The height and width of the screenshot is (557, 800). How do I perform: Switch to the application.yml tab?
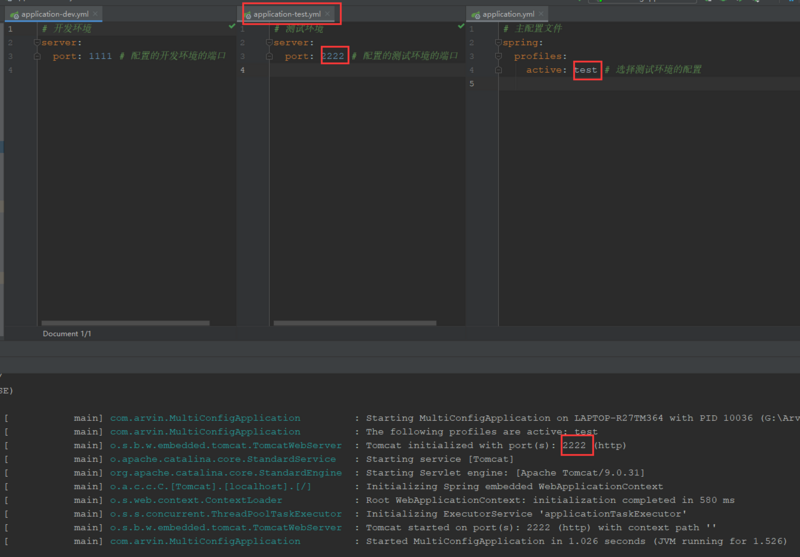click(508, 14)
